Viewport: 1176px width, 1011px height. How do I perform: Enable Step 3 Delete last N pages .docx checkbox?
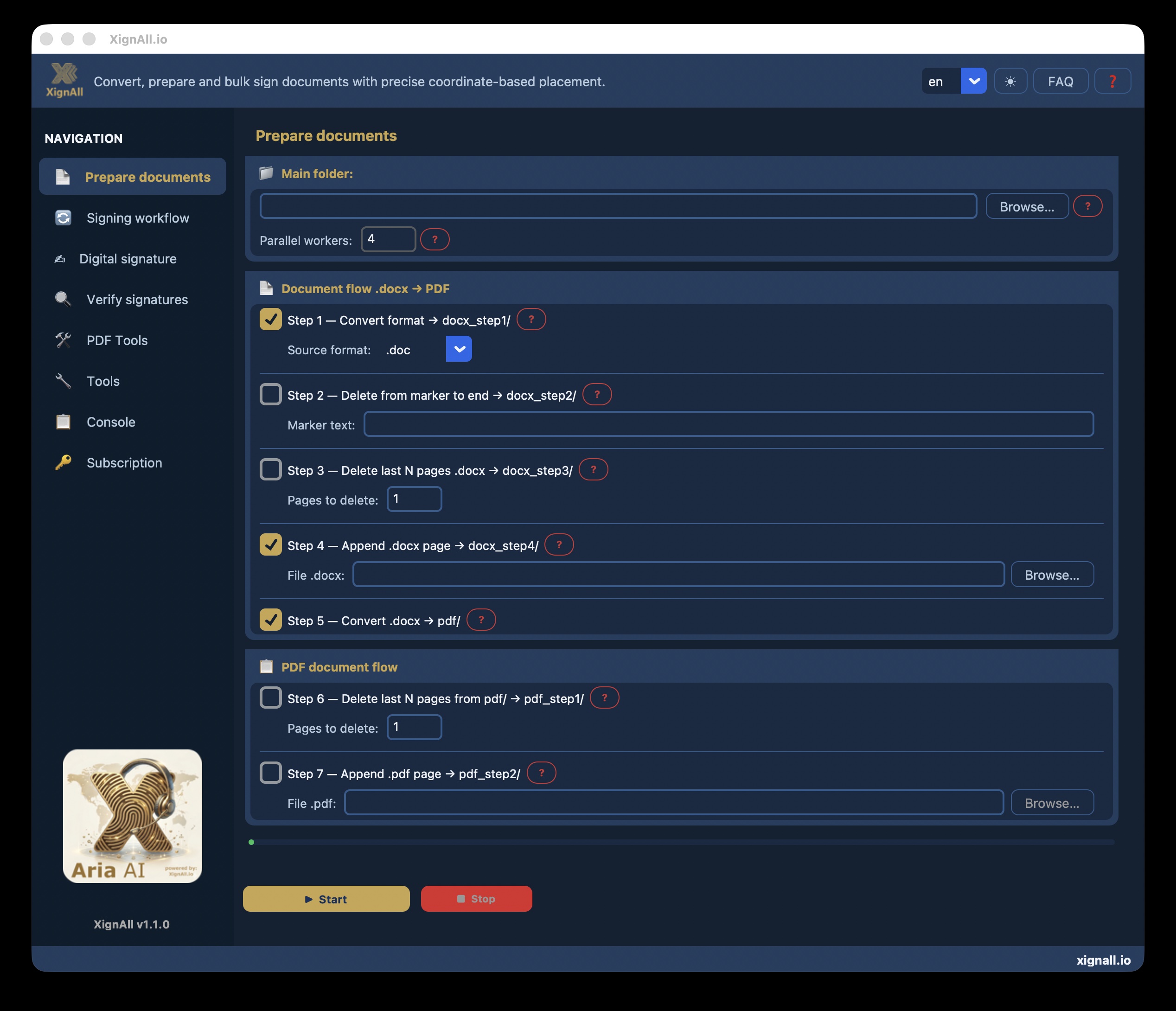[x=271, y=470]
